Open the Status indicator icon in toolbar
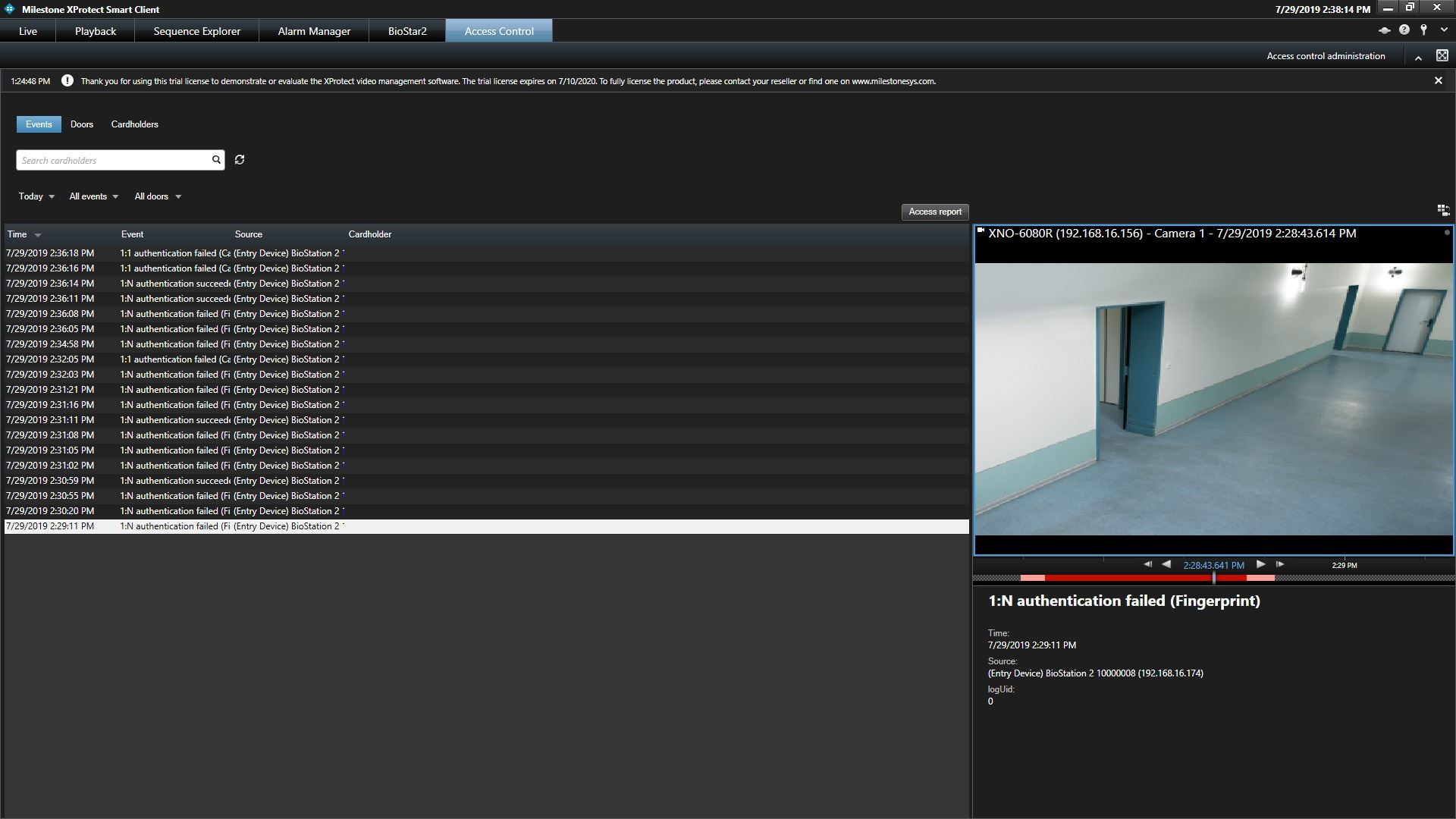The width and height of the screenshot is (1456, 819). pyautogui.click(x=1384, y=30)
